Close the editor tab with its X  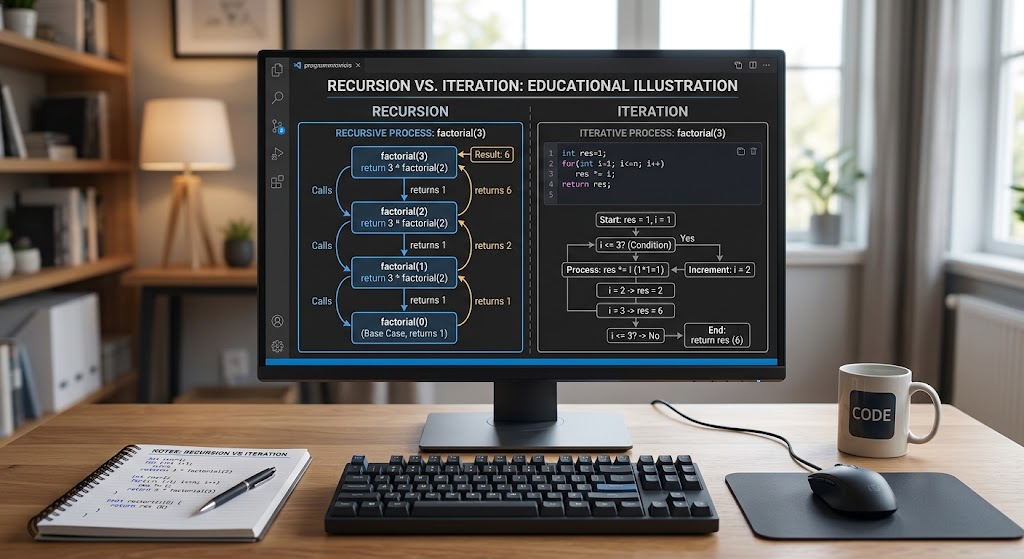pos(358,65)
